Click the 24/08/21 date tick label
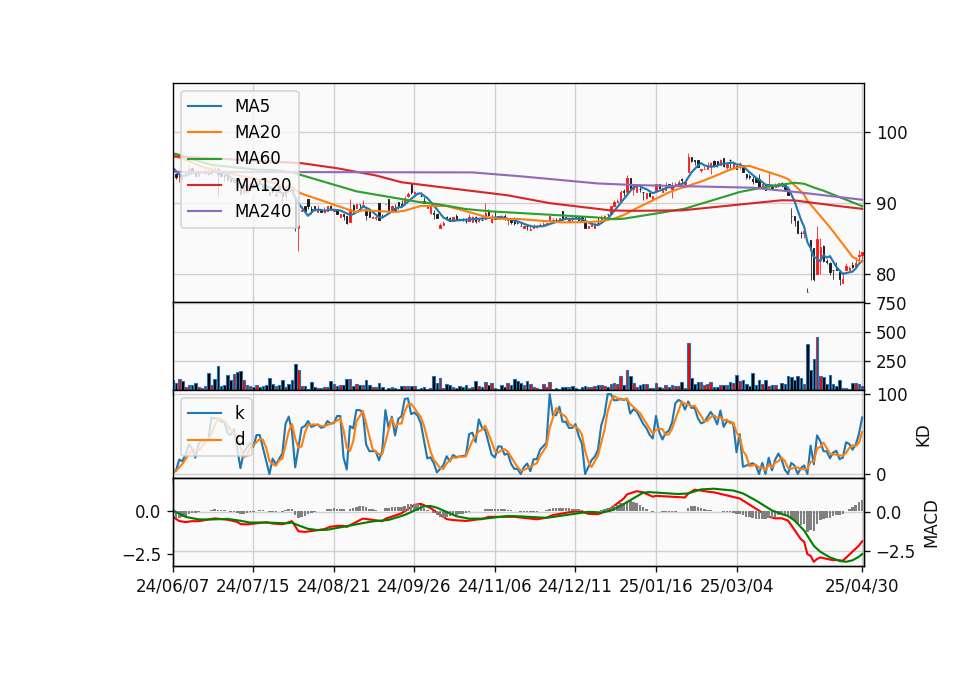Viewport: 960px width, 690px height. (334, 586)
